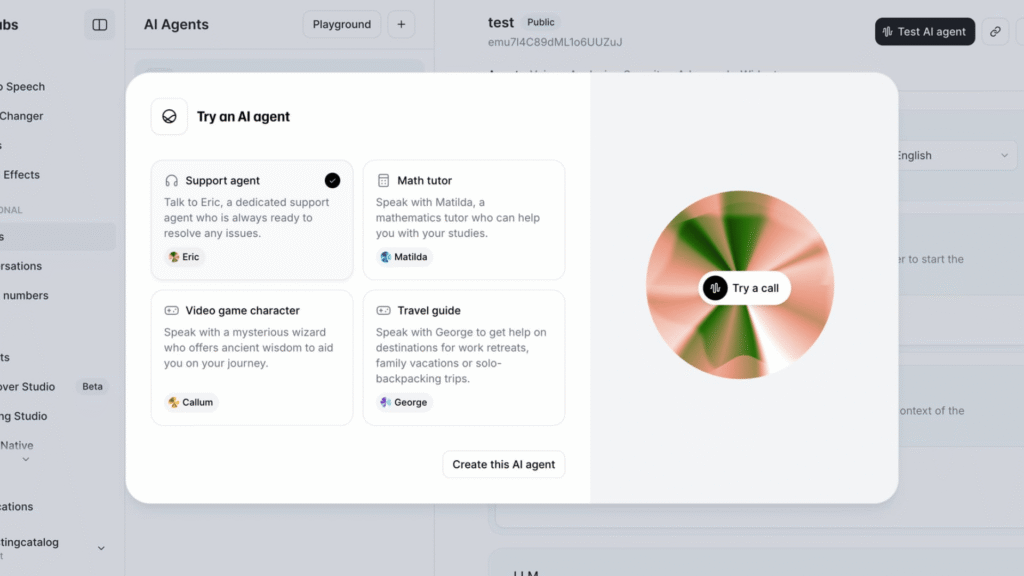Click the AI Agents heading
The image size is (1024, 576).
coord(176,24)
